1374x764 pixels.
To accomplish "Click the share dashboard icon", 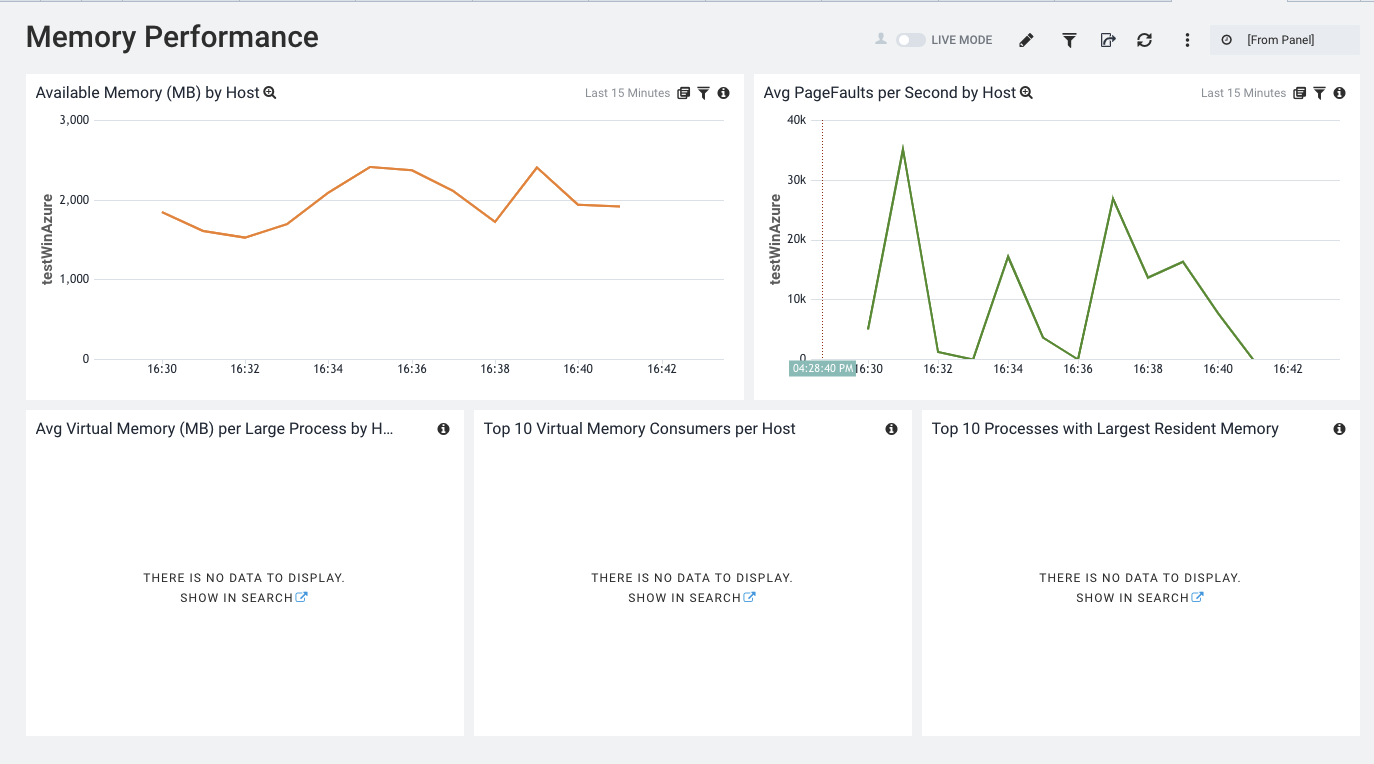I will (1108, 40).
